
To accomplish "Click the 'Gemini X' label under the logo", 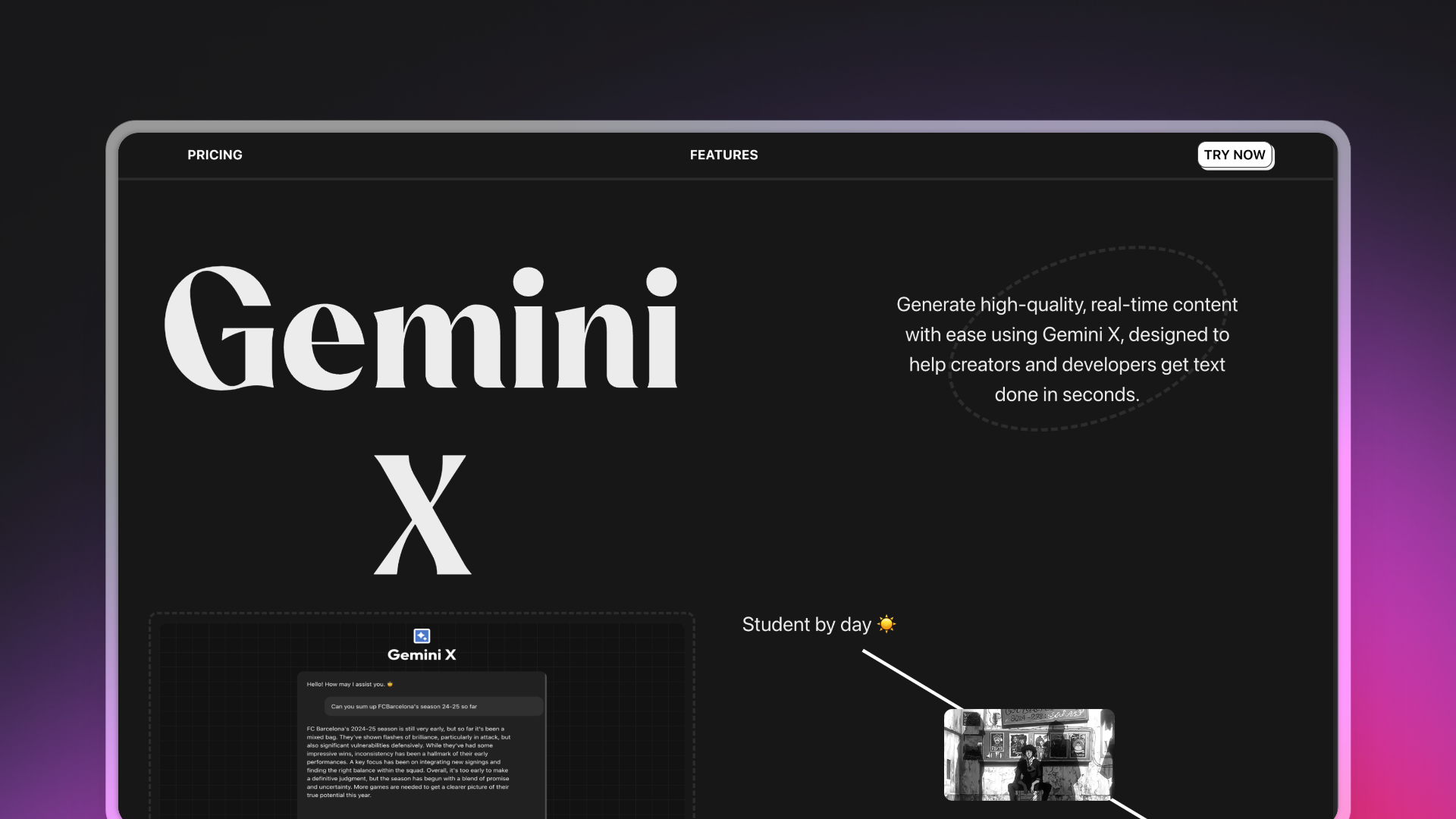I will tap(422, 654).
